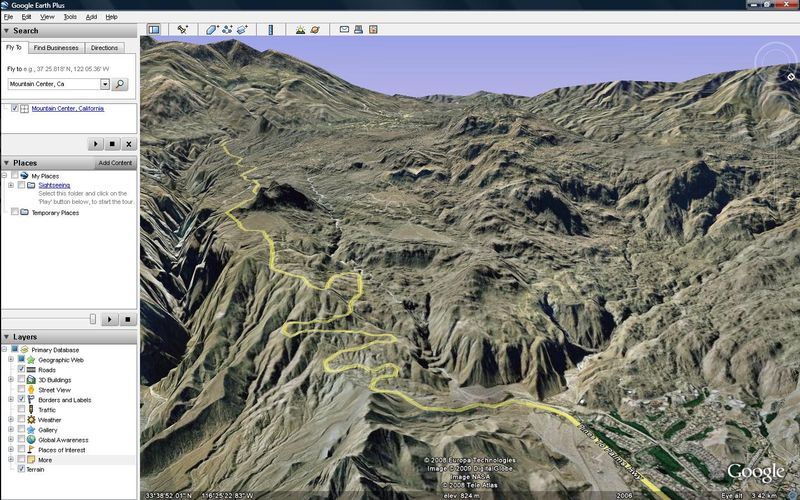The image size is (800, 500).
Task: Click Roads layer icon
Action: pos(31,370)
